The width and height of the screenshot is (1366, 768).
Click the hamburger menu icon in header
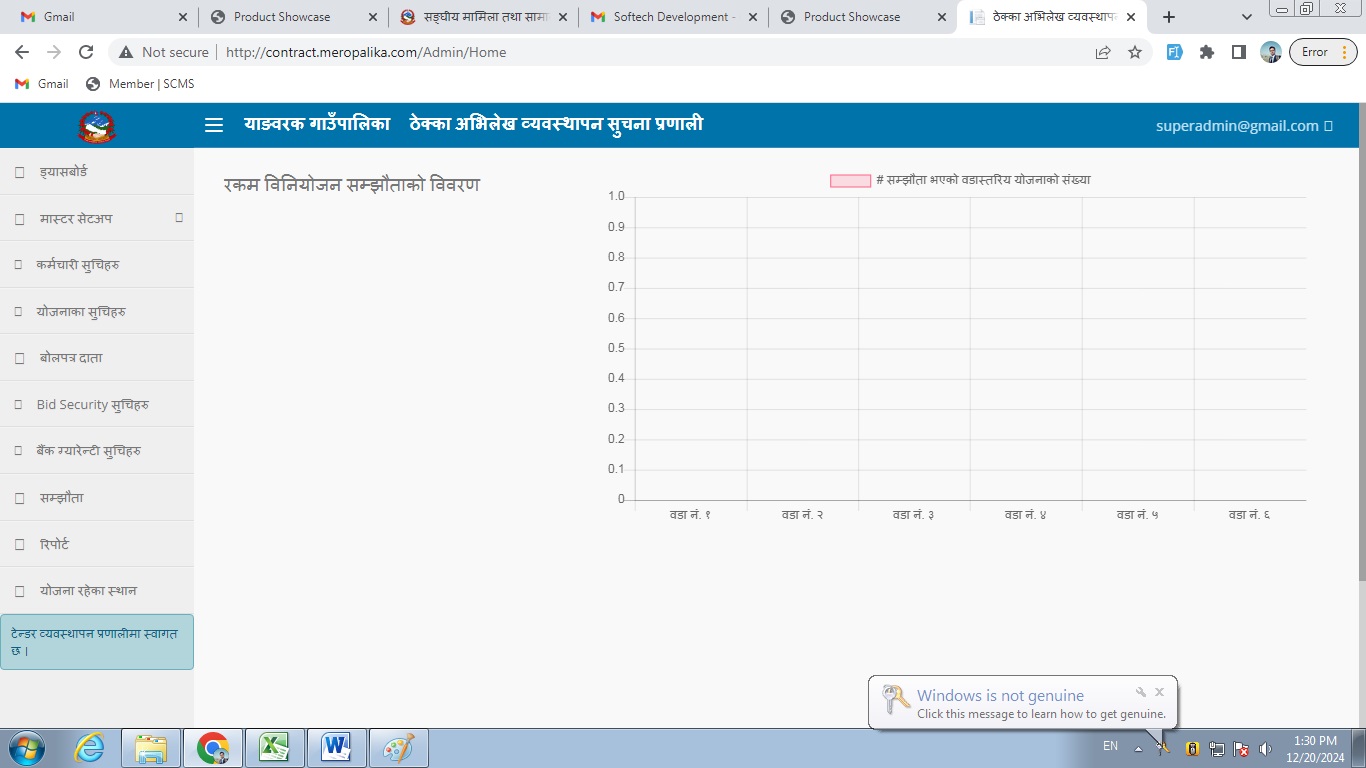click(213, 125)
